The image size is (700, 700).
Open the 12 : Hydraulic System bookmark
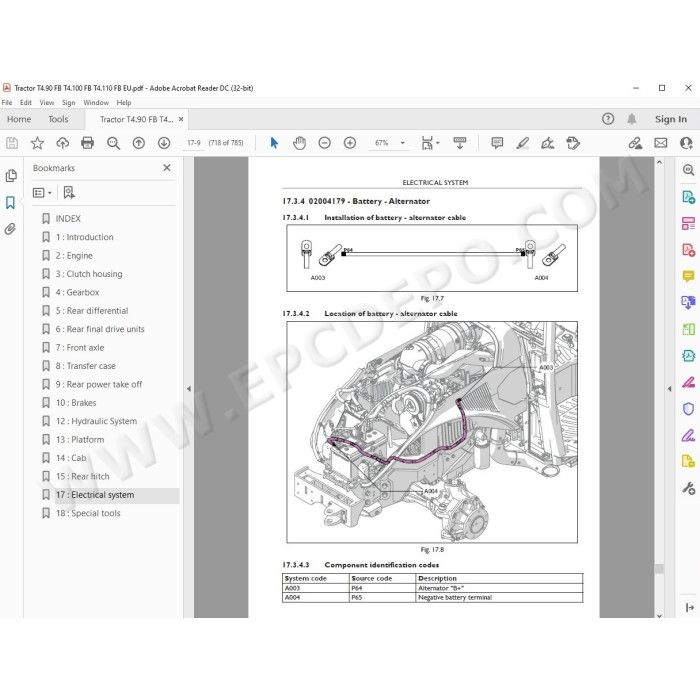pos(96,421)
